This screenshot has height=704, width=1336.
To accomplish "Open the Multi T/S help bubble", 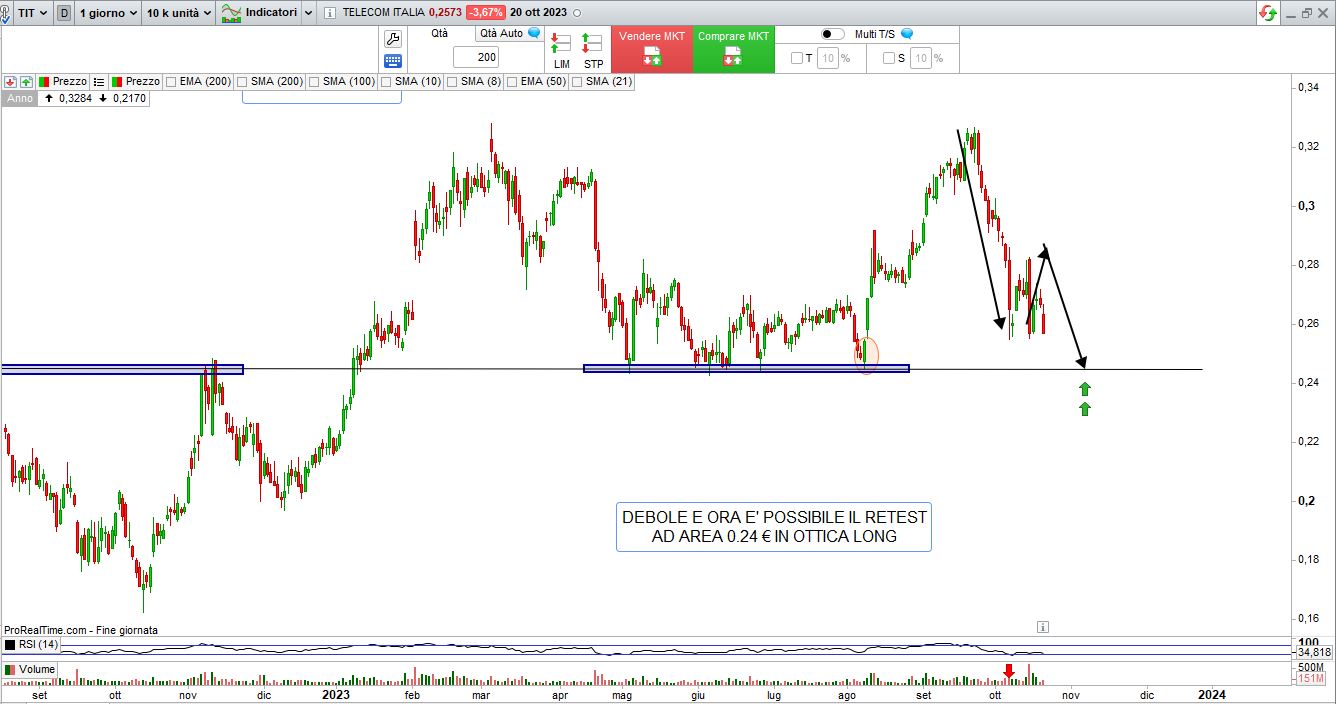I will click(x=906, y=34).
